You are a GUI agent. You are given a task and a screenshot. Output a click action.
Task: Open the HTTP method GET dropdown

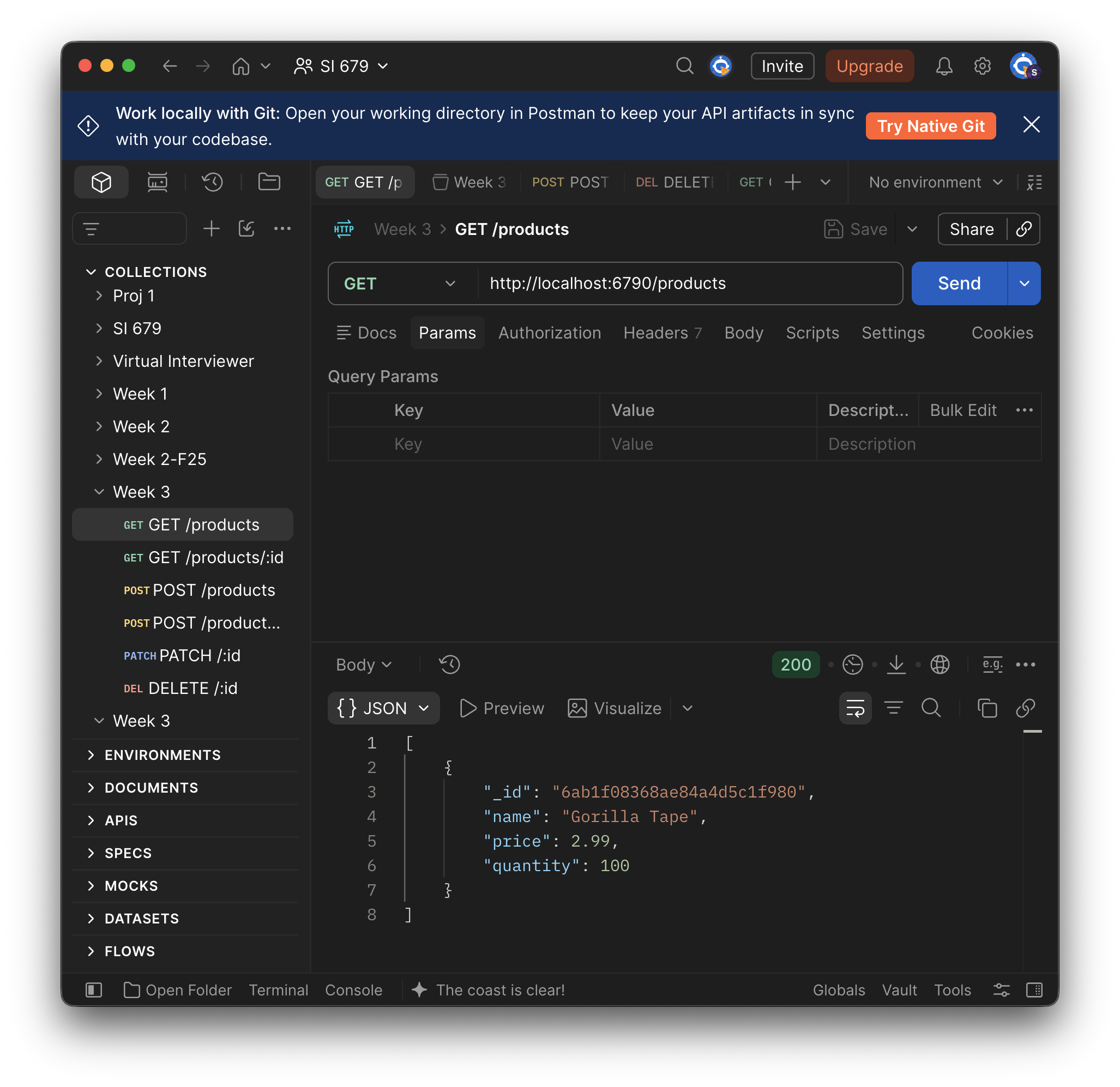[x=402, y=283]
